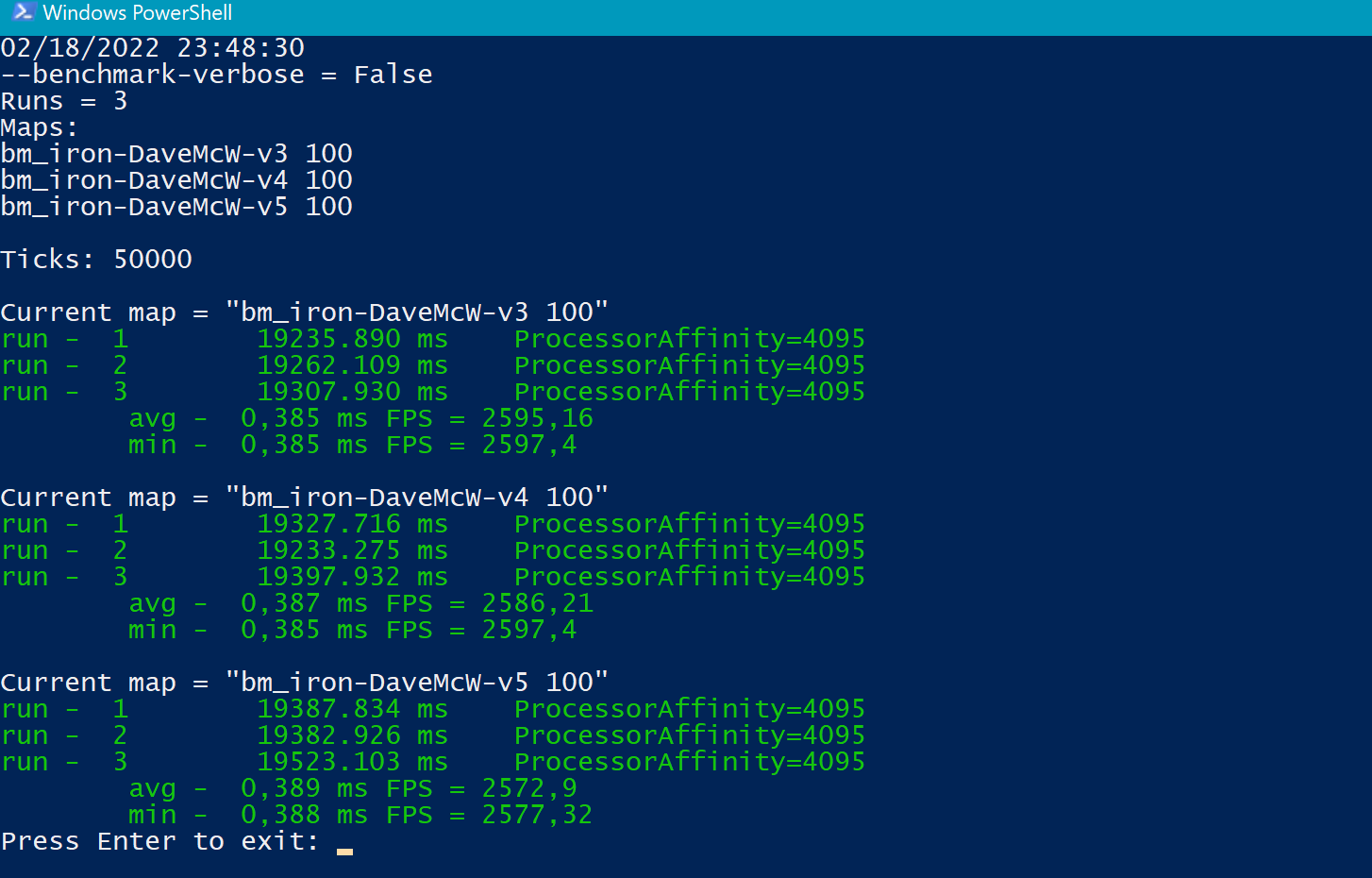Click the timestamp 02/18/2022 23:48:30
This screenshot has width=1372, height=878.
152,48
